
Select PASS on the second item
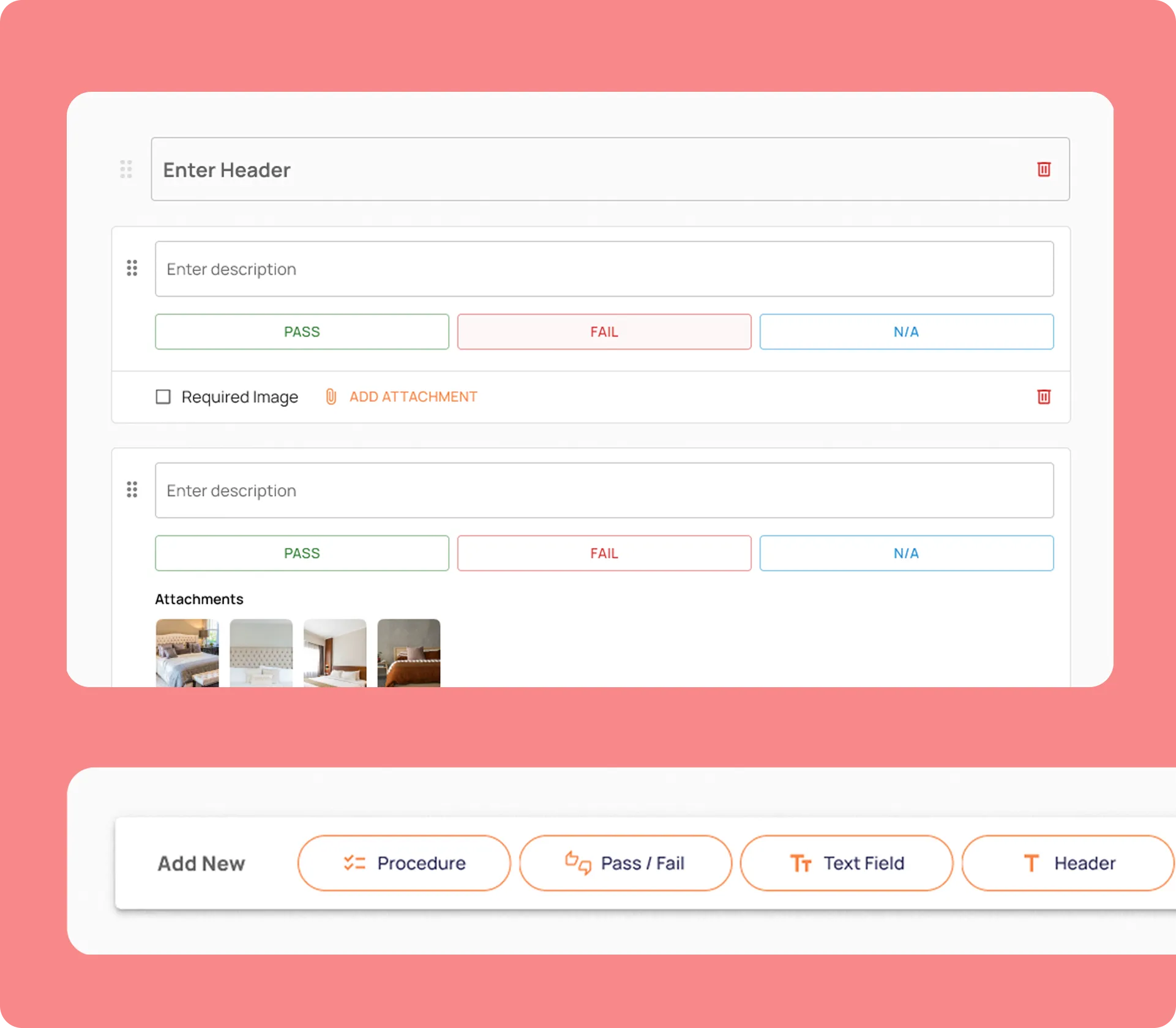coord(302,553)
